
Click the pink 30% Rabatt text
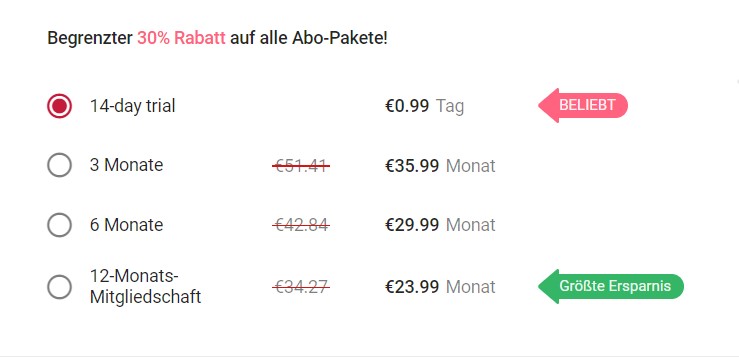click(x=181, y=38)
